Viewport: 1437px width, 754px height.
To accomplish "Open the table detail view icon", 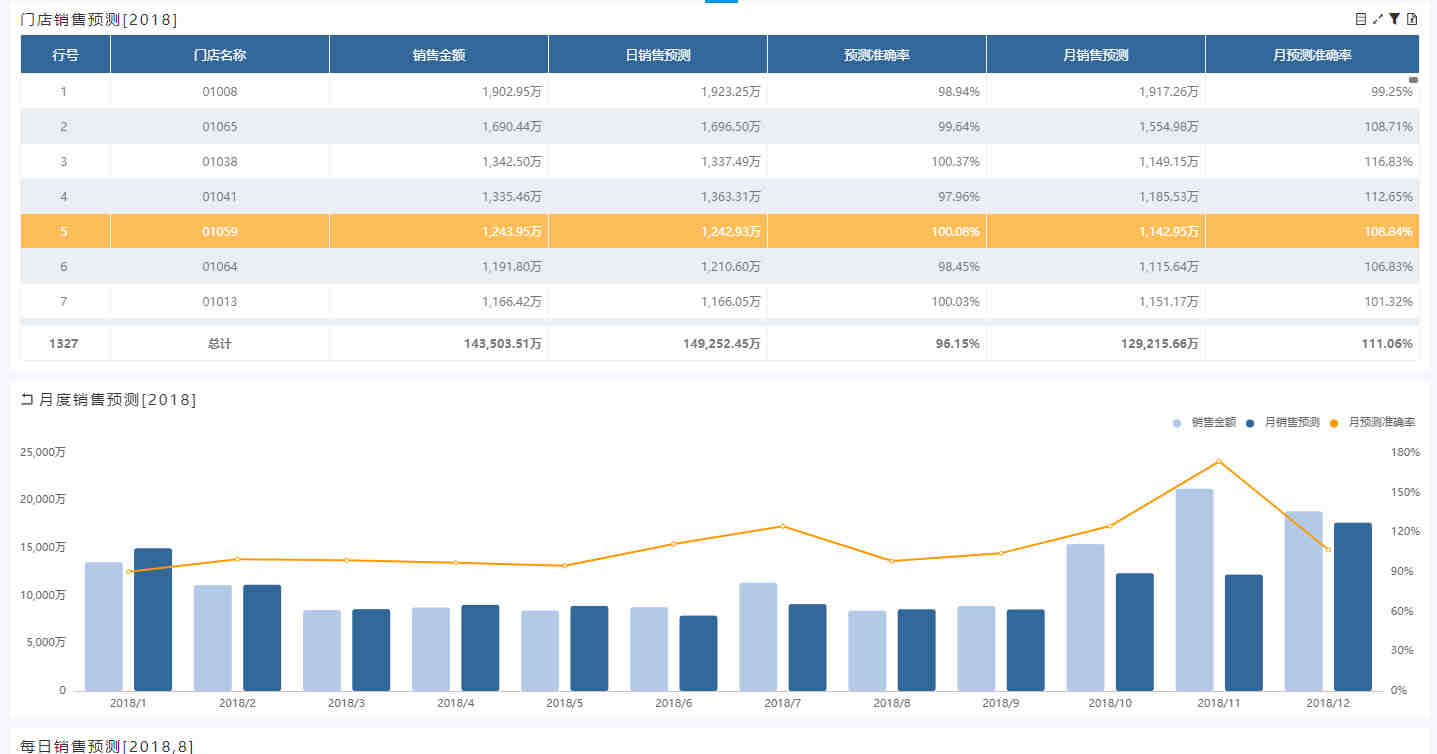I will tap(1360, 19).
